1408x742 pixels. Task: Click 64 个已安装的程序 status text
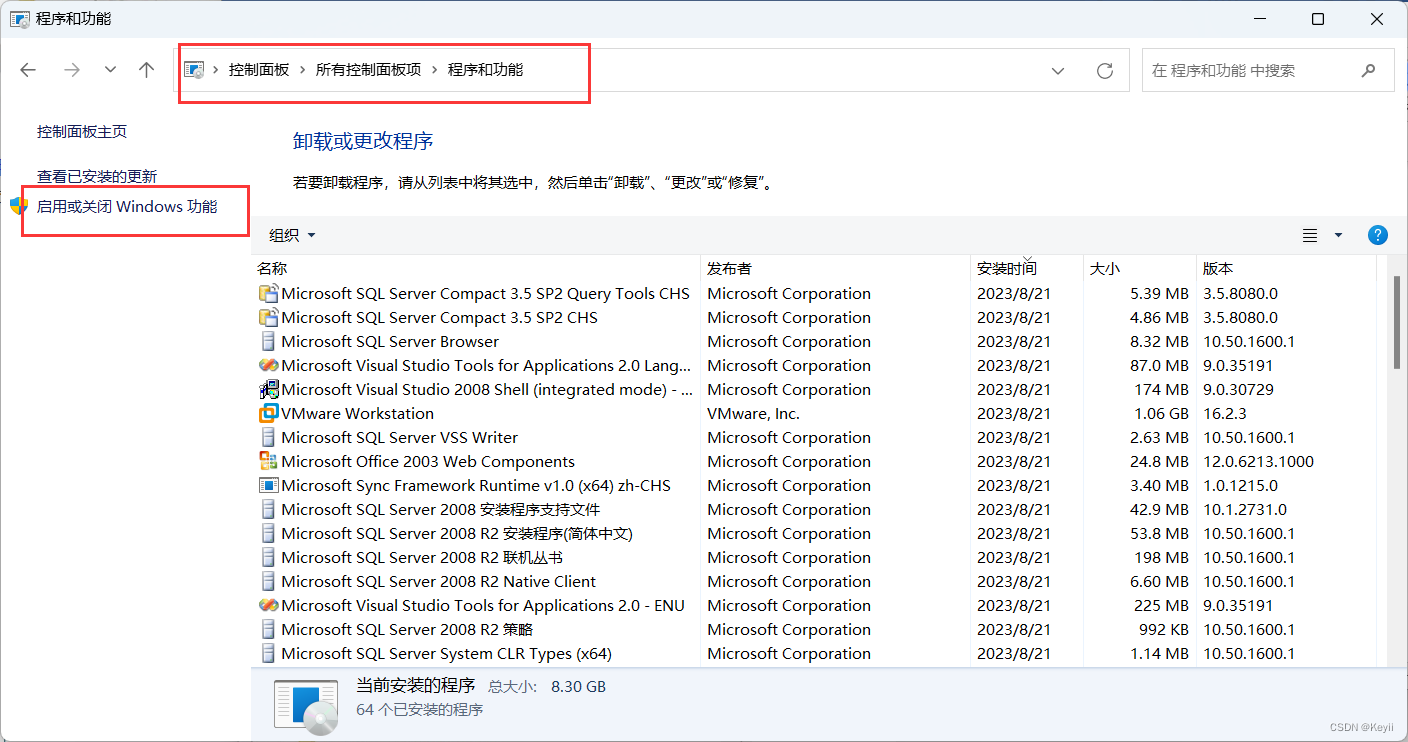click(420, 710)
